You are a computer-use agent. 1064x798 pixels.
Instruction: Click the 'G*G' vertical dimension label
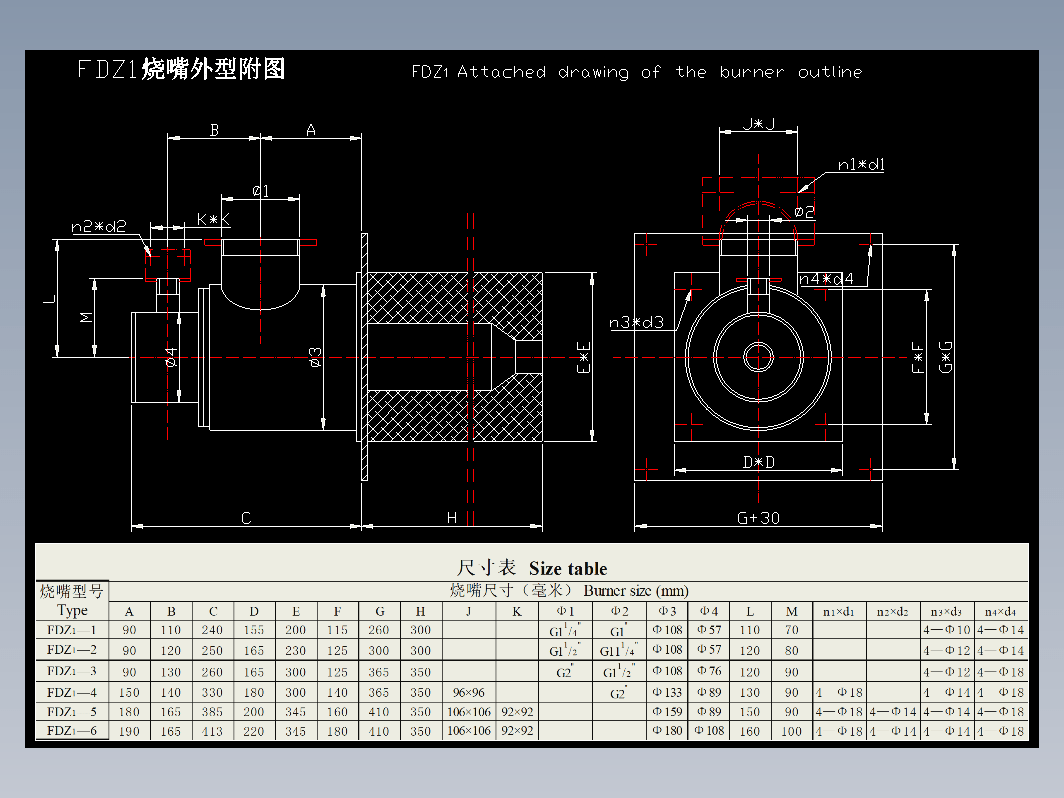click(x=945, y=357)
